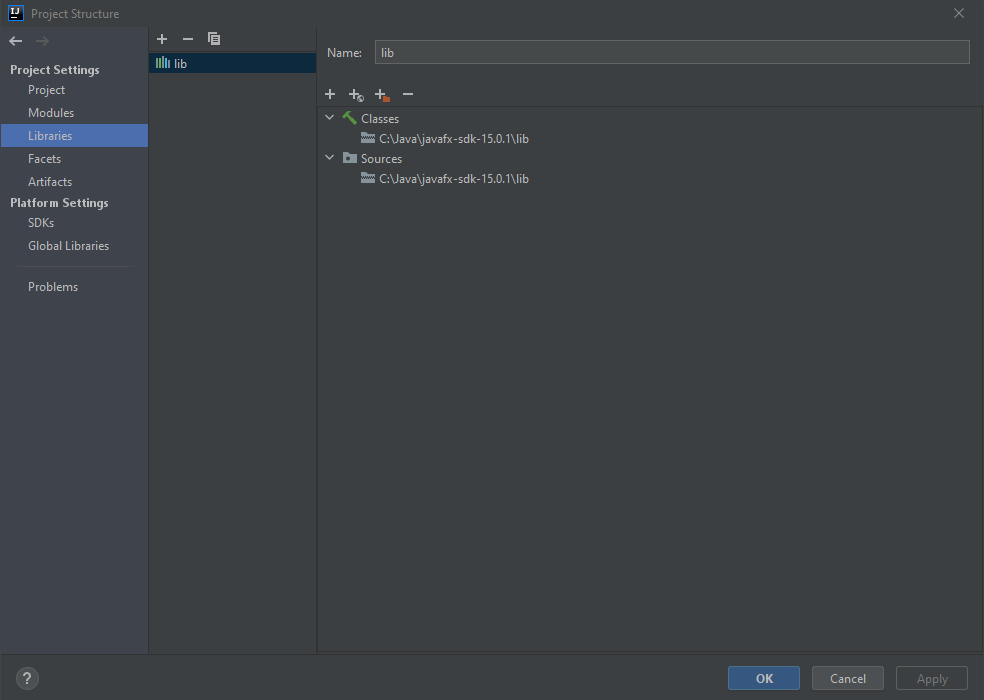Viewport: 984px width, 700px height.
Task: Open the Problems section
Action: 53,286
